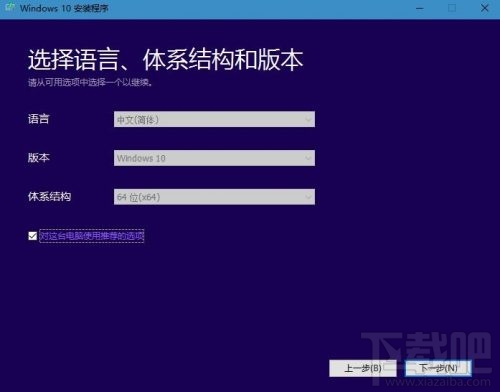Click the 上一步(B) back button
This screenshot has width=500, height=392.
363,368
